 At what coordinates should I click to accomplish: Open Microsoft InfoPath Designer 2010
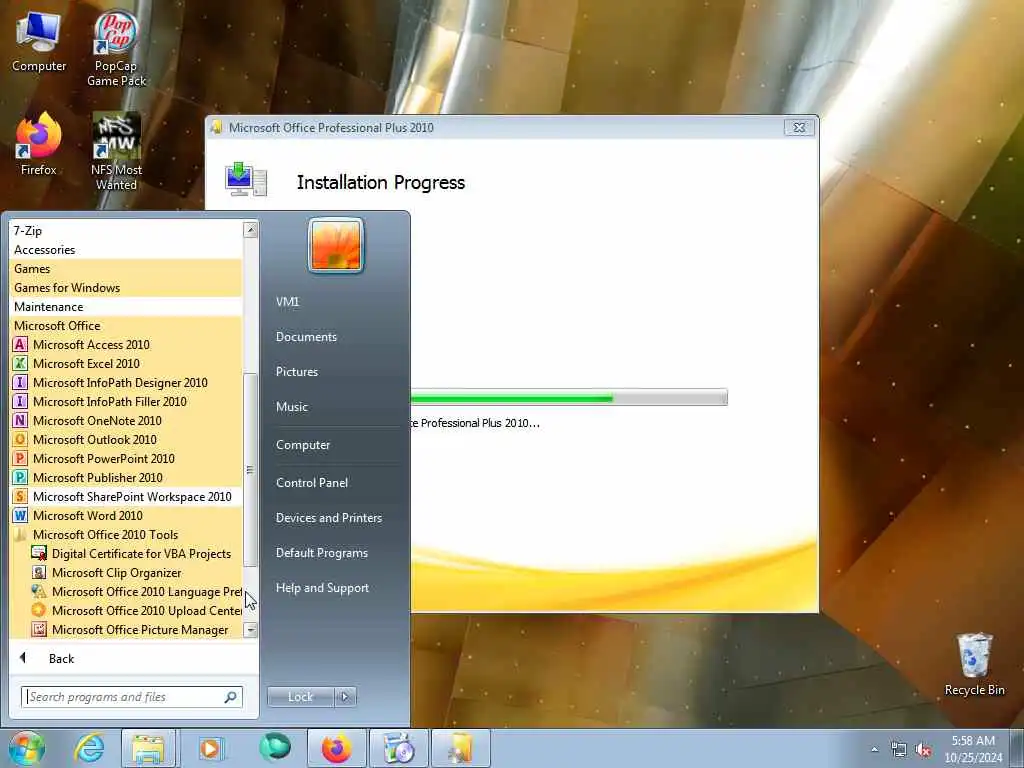point(120,382)
